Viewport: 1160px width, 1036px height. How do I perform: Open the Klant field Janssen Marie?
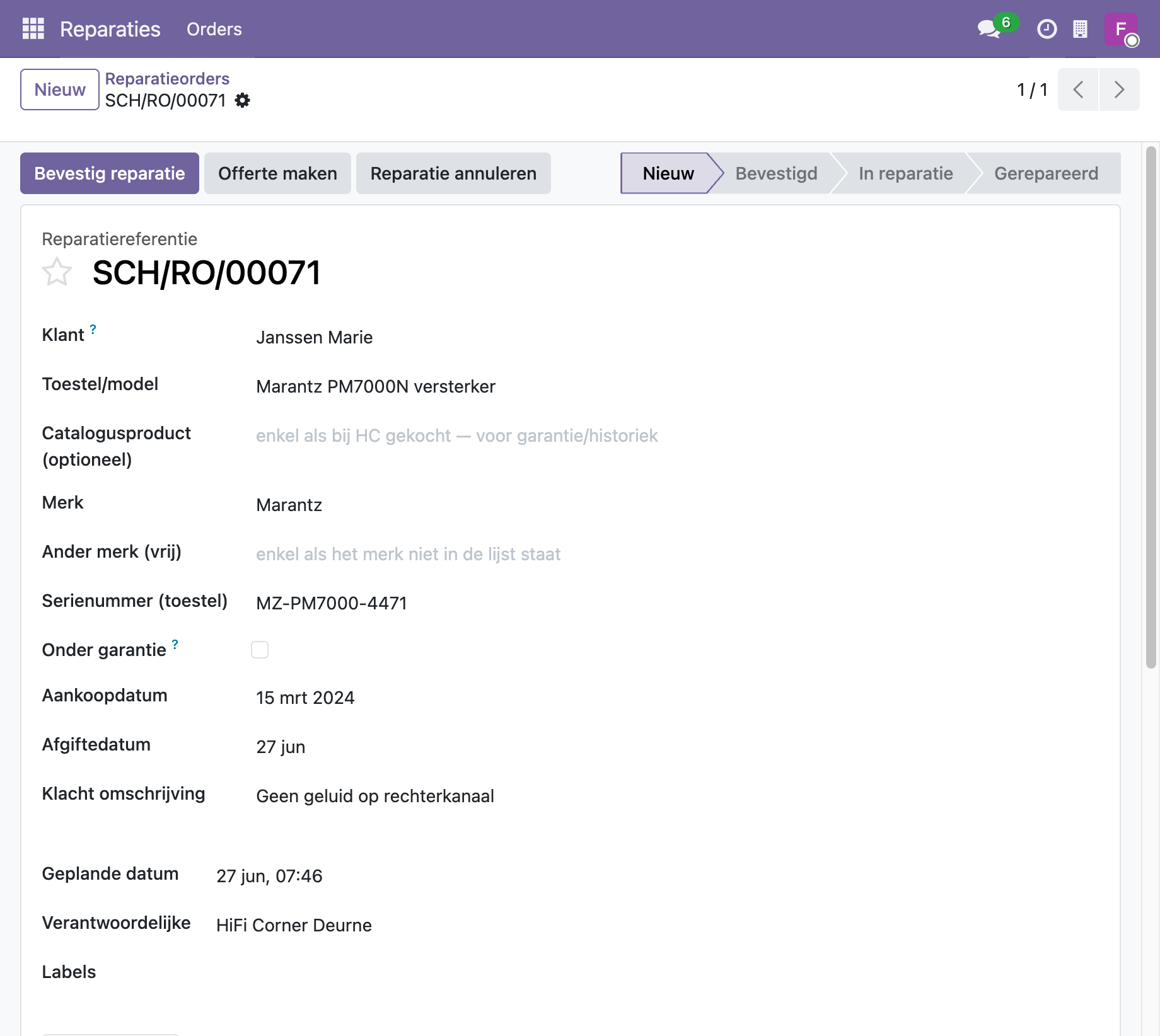pyautogui.click(x=675, y=337)
